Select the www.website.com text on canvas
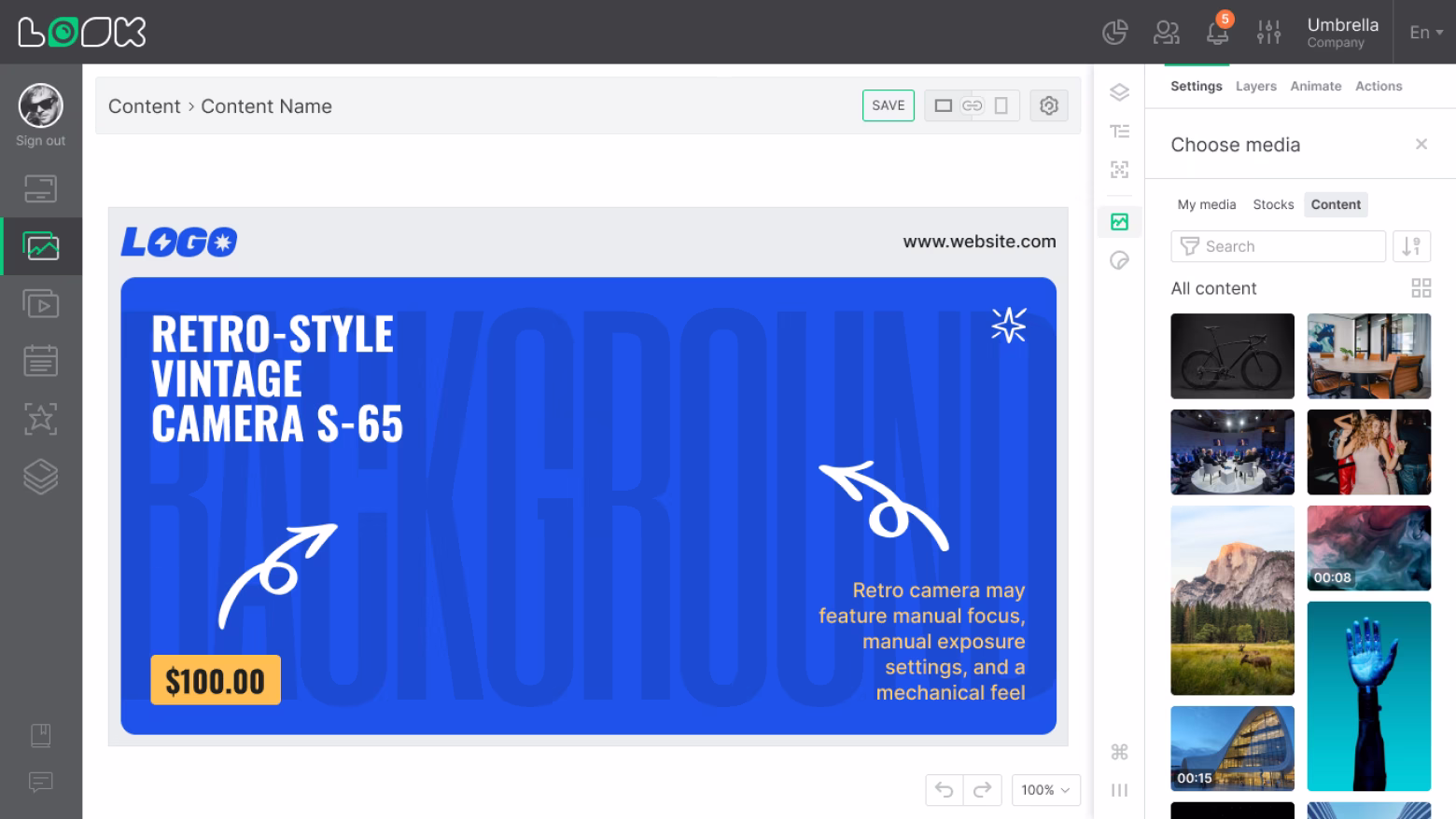The width and height of the screenshot is (1456, 819). 979,242
